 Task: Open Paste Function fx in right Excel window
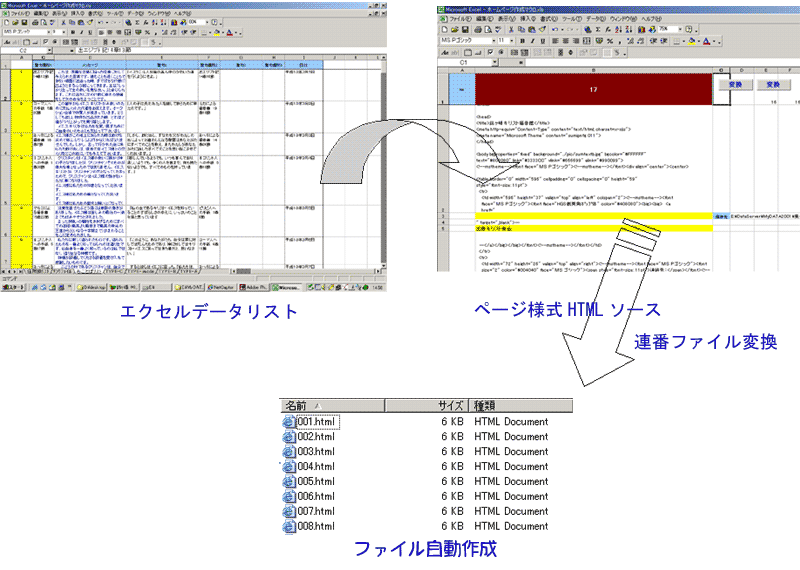[608, 29]
